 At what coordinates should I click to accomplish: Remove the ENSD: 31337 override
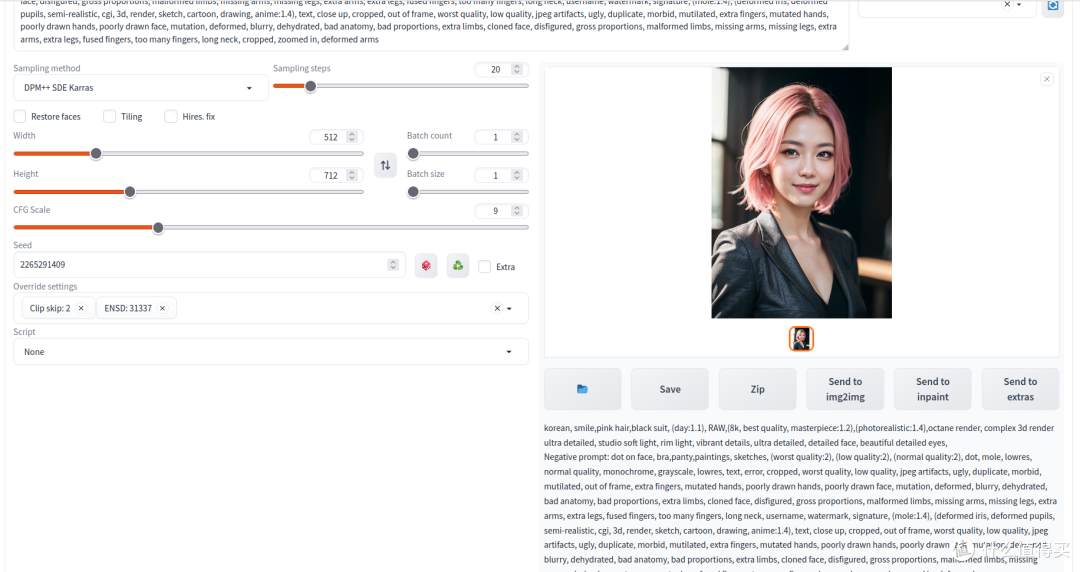click(x=163, y=308)
